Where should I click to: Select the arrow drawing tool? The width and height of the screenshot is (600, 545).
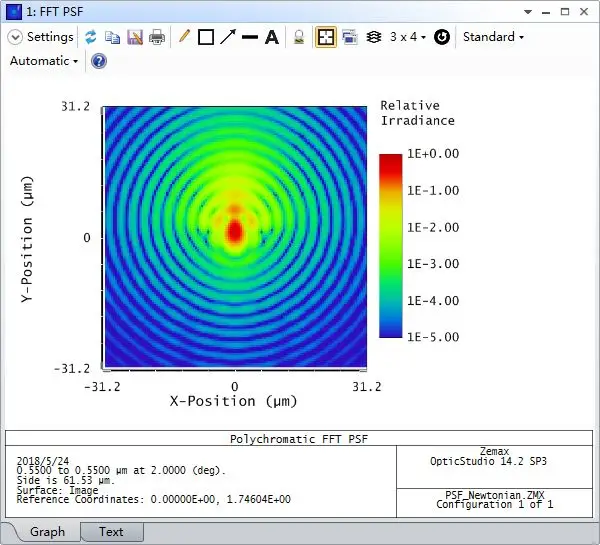coord(228,37)
